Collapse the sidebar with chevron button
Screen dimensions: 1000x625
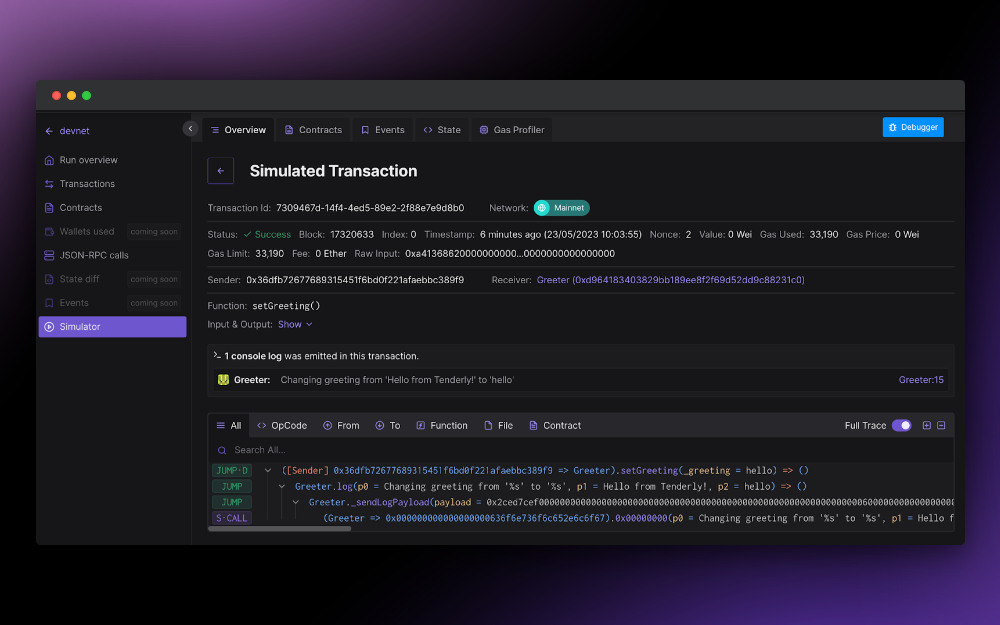(190, 129)
